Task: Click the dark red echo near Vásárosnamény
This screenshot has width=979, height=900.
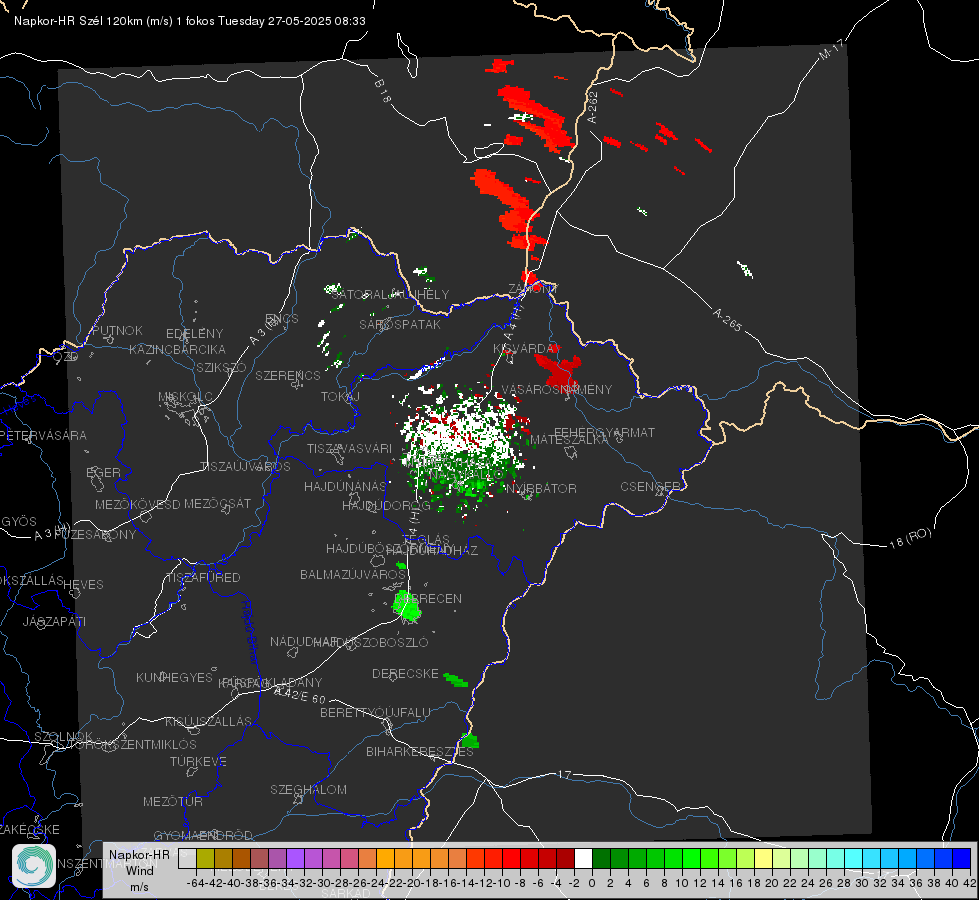Action: click(560, 372)
